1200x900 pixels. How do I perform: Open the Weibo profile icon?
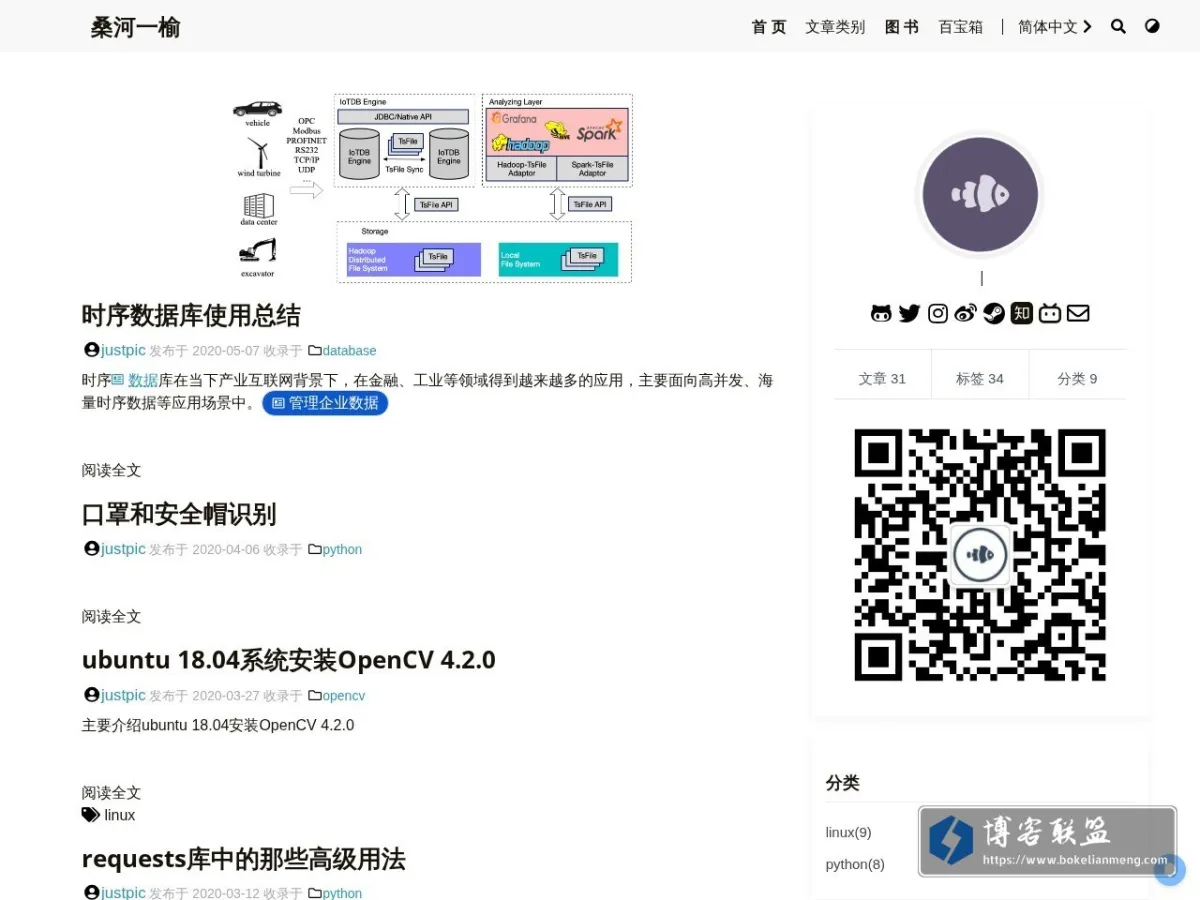coord(965,314)
